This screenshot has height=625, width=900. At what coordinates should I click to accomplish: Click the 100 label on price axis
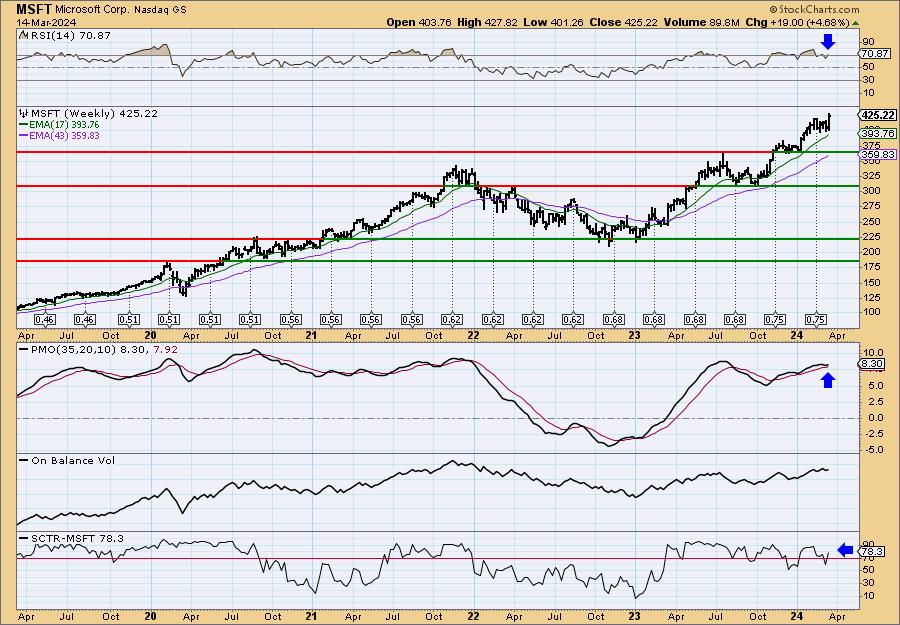(871, 312)
